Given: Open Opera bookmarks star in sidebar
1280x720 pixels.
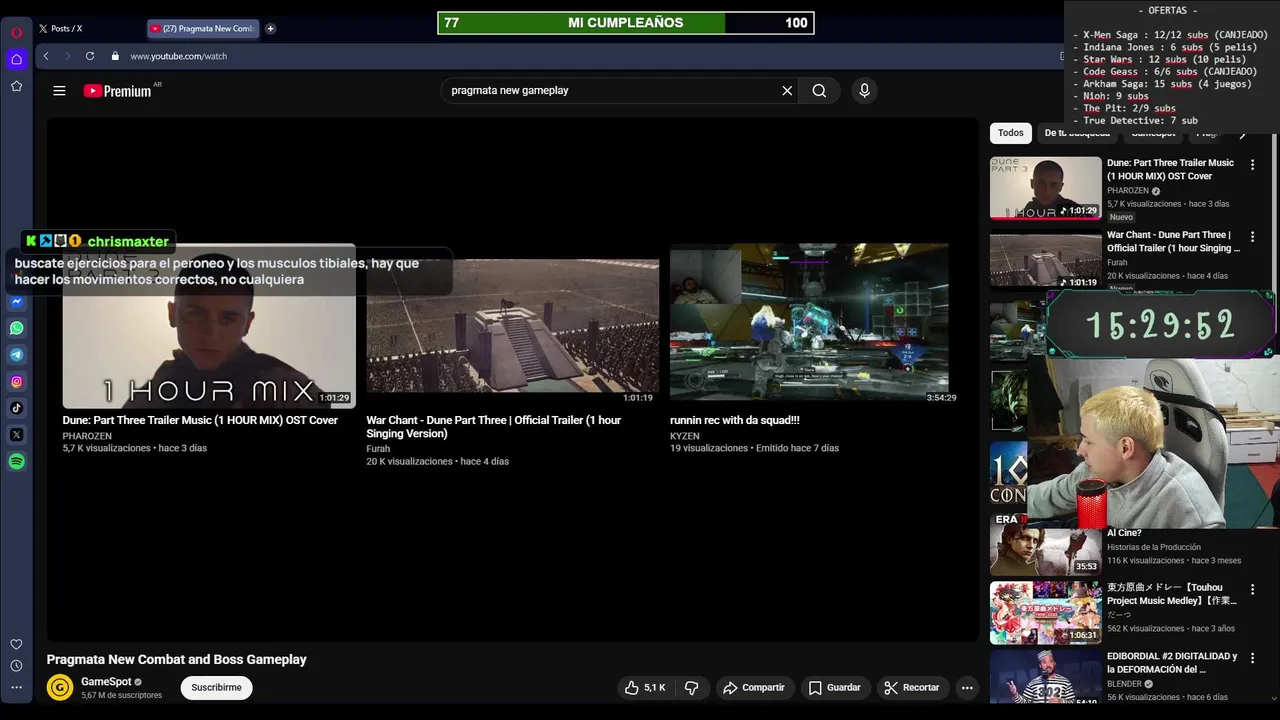Looking at the screenshot, I should 17,86.
